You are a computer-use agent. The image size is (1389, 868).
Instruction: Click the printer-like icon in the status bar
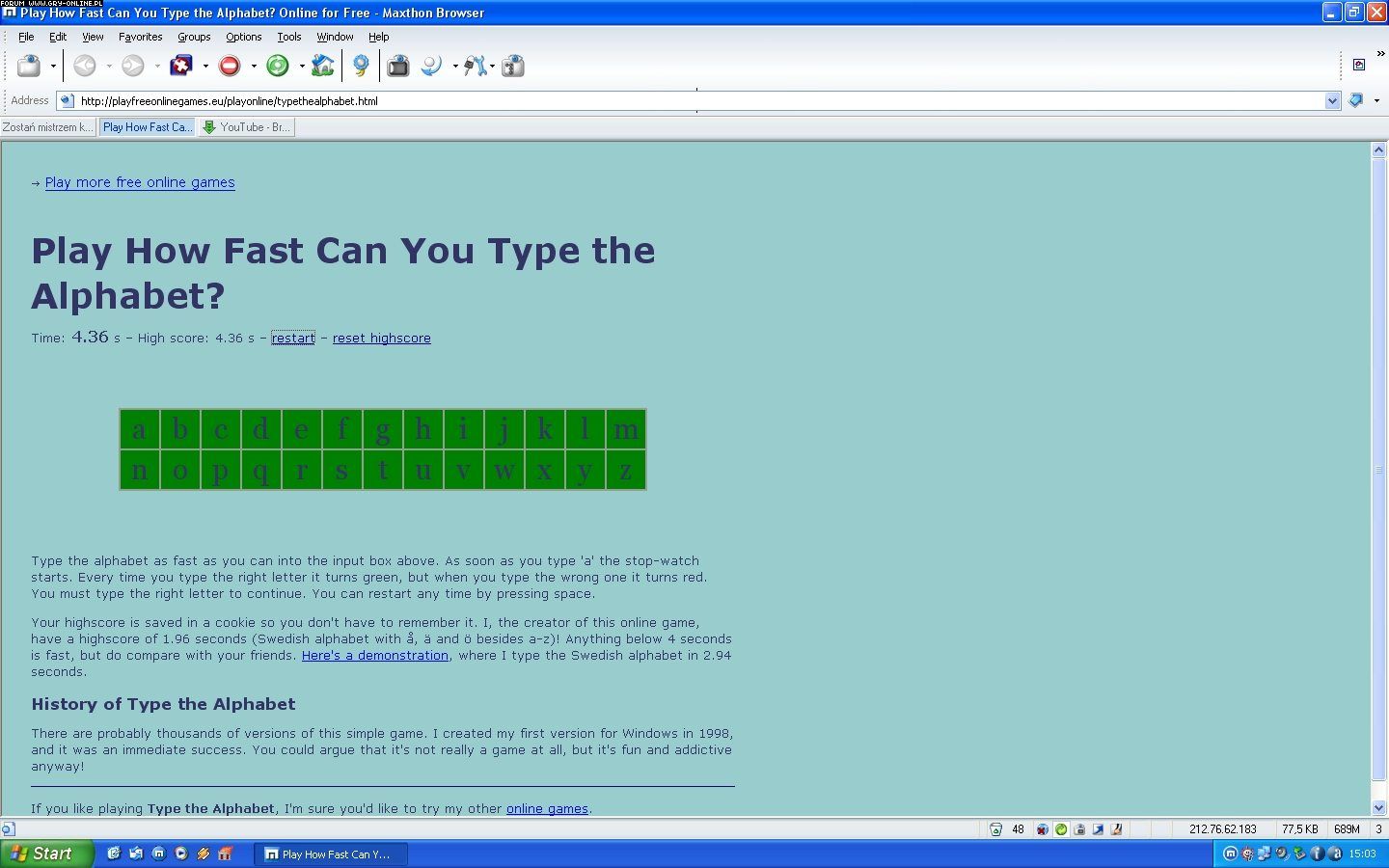tap(1079, 829)
